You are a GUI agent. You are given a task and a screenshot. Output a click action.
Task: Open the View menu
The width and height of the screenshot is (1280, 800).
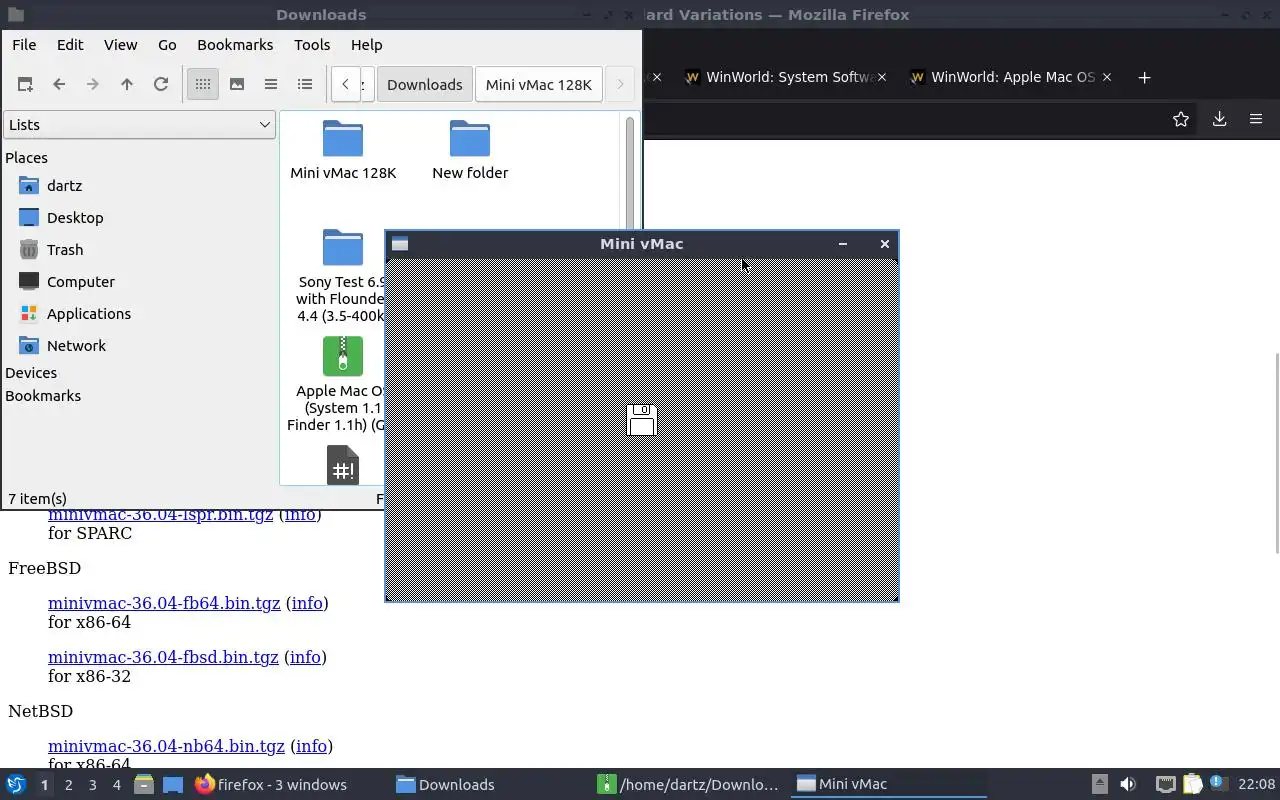tap(120, 44)
